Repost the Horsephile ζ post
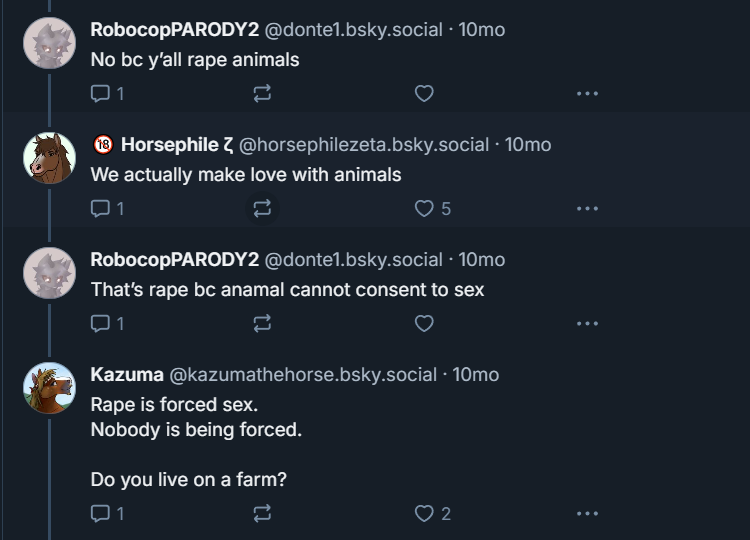750x540 pixels. tap(262, 208)
